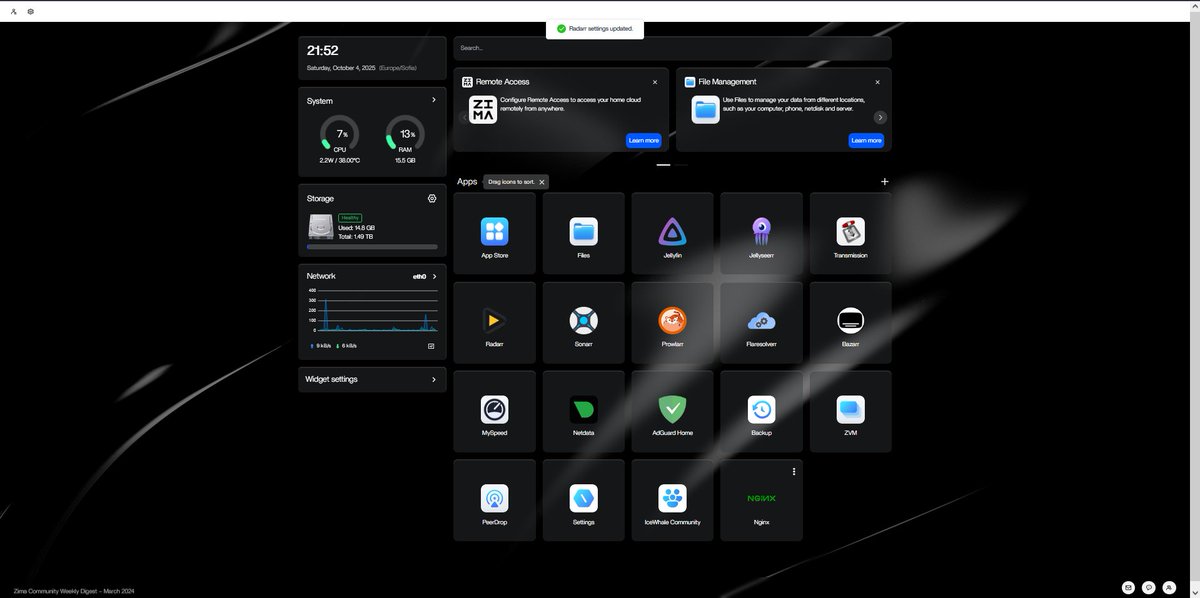
Task: Open IceWhale Community app
Action: (x=672, y=500)
